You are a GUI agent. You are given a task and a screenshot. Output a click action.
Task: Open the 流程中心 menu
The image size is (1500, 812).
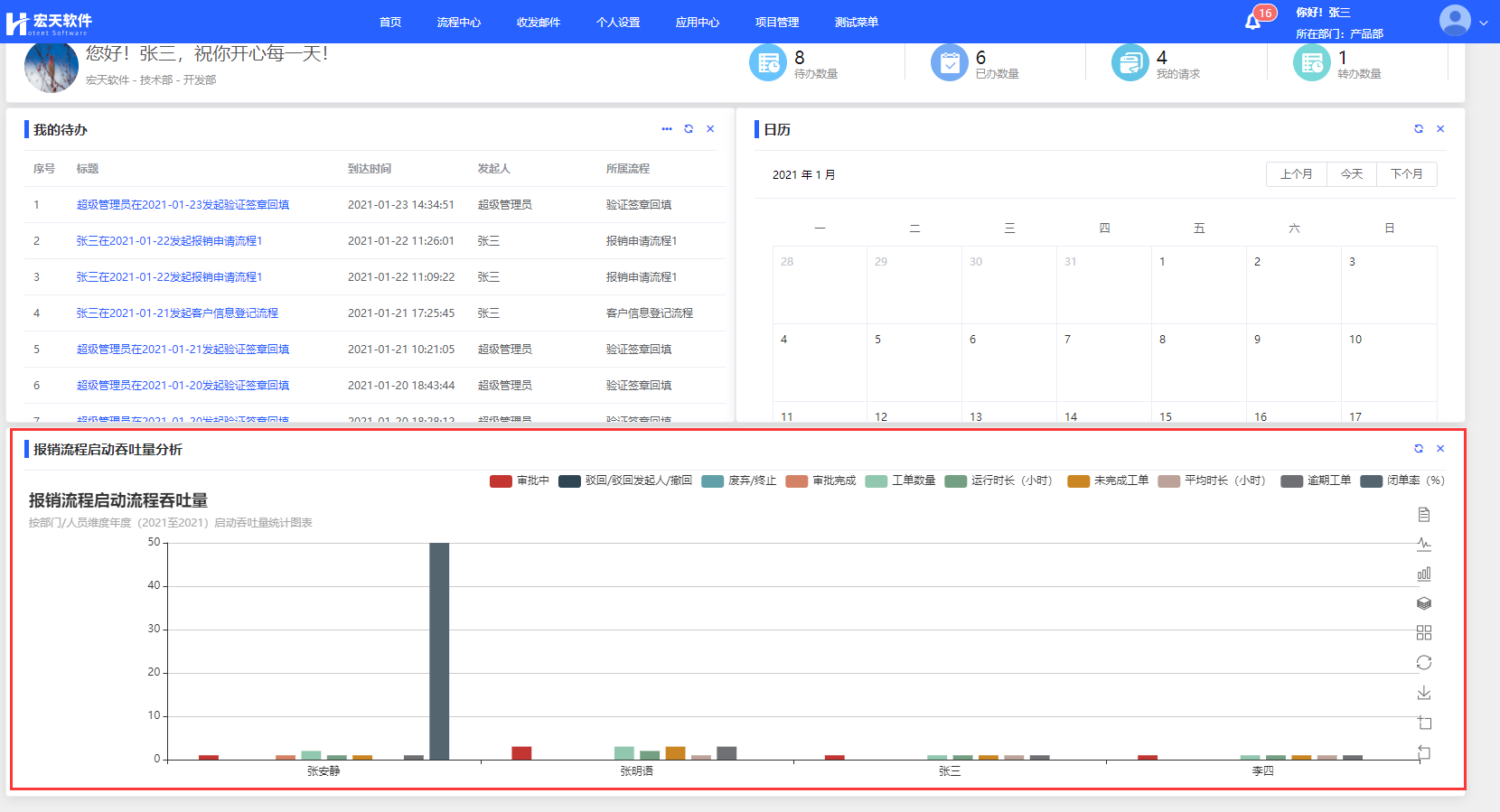(x=459, y=22)
